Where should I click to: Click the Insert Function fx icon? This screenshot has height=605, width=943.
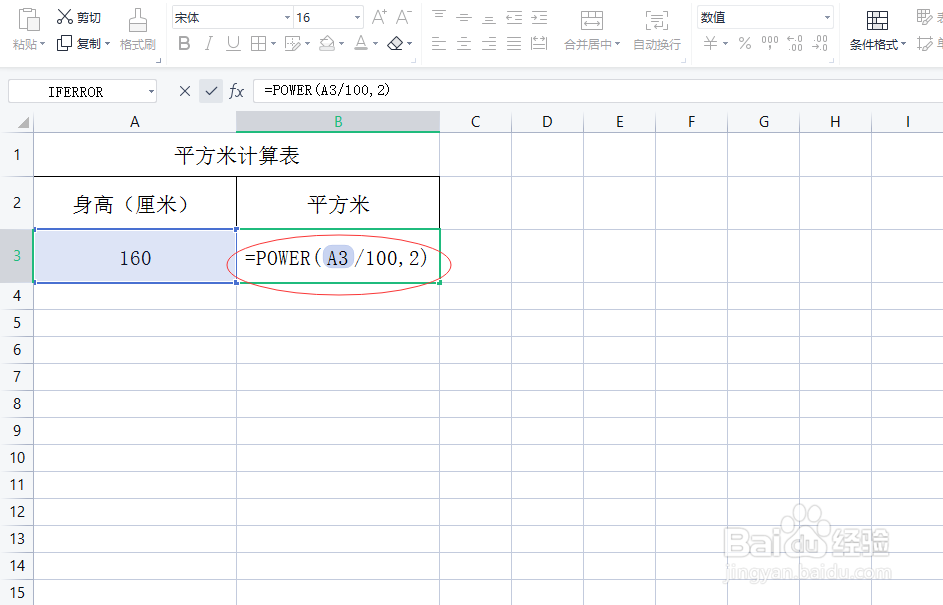click(x=237, y=90)
